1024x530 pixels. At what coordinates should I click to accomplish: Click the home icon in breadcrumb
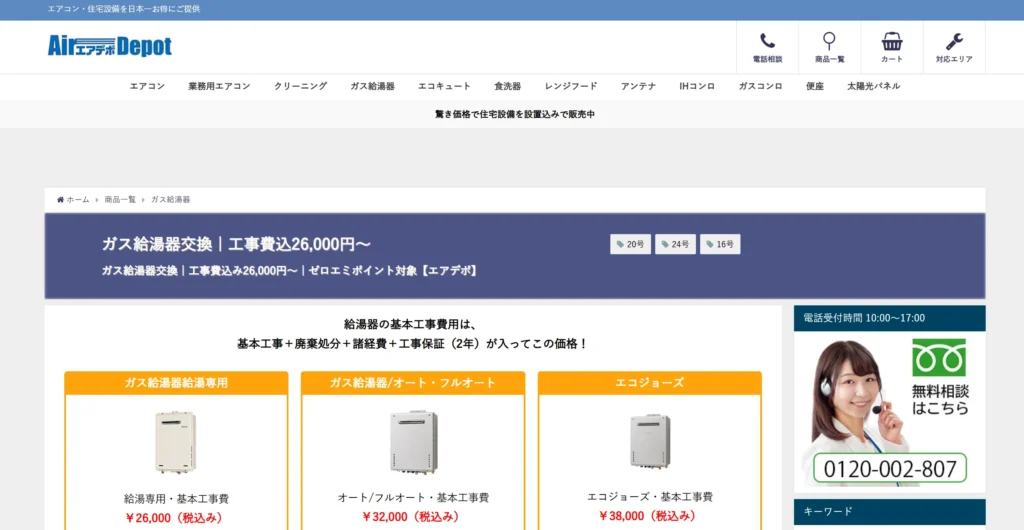(x=61, y=200)
